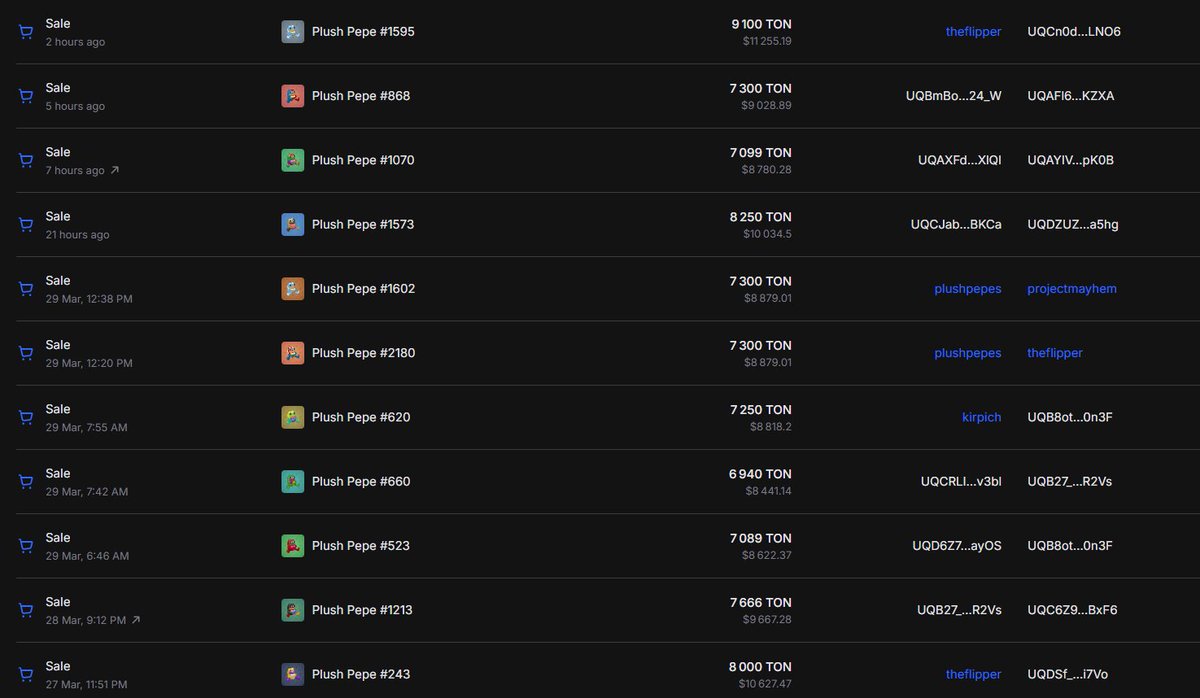Select wallet address UQDSf_...i7Vo
Viewport: 1200px width, 698px height.
pyautogui.click(x=1067, y=674)
